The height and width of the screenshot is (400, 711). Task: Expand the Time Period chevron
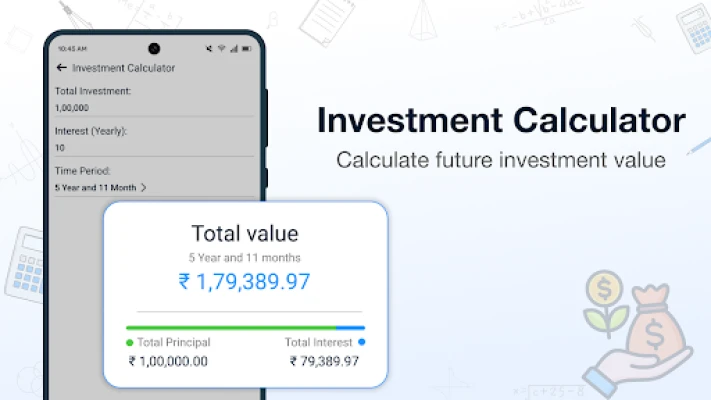click(x=143, y=187)
